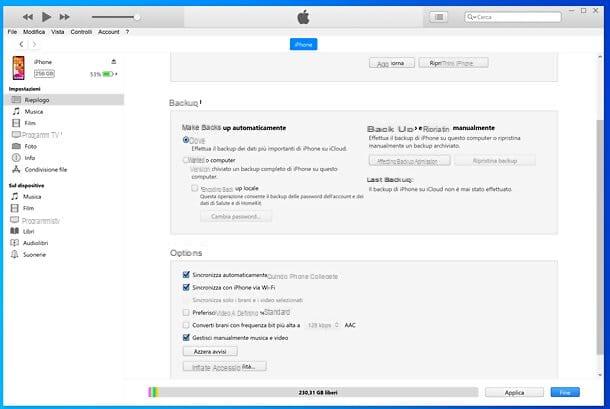Open Suonerie on the device
Viewport: 610px width, 409px height.
pyautogui.click(x=34, y=255)
